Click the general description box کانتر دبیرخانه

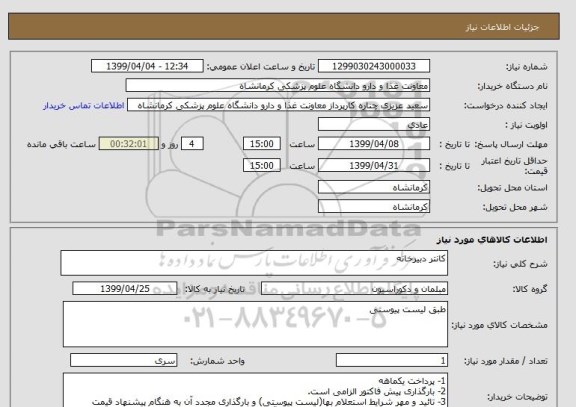(254, 263)
